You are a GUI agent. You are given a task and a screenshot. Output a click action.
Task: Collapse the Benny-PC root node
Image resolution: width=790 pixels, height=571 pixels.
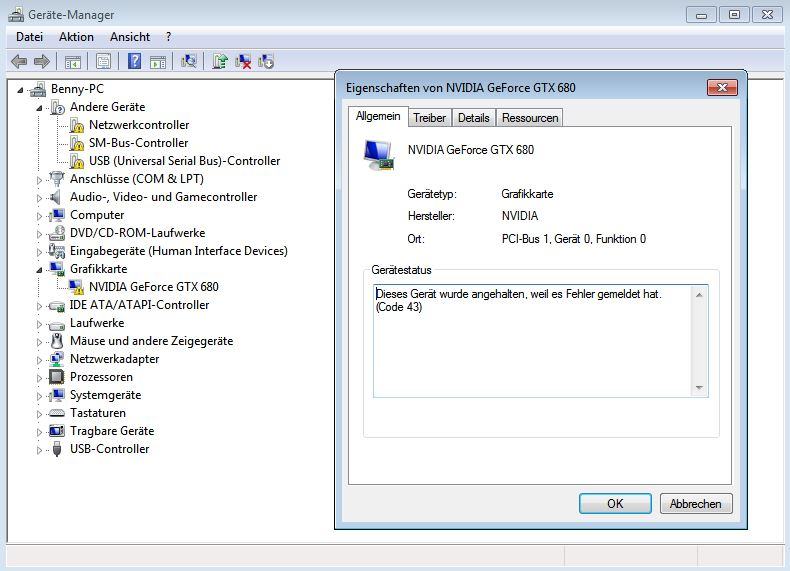(20, 90)
